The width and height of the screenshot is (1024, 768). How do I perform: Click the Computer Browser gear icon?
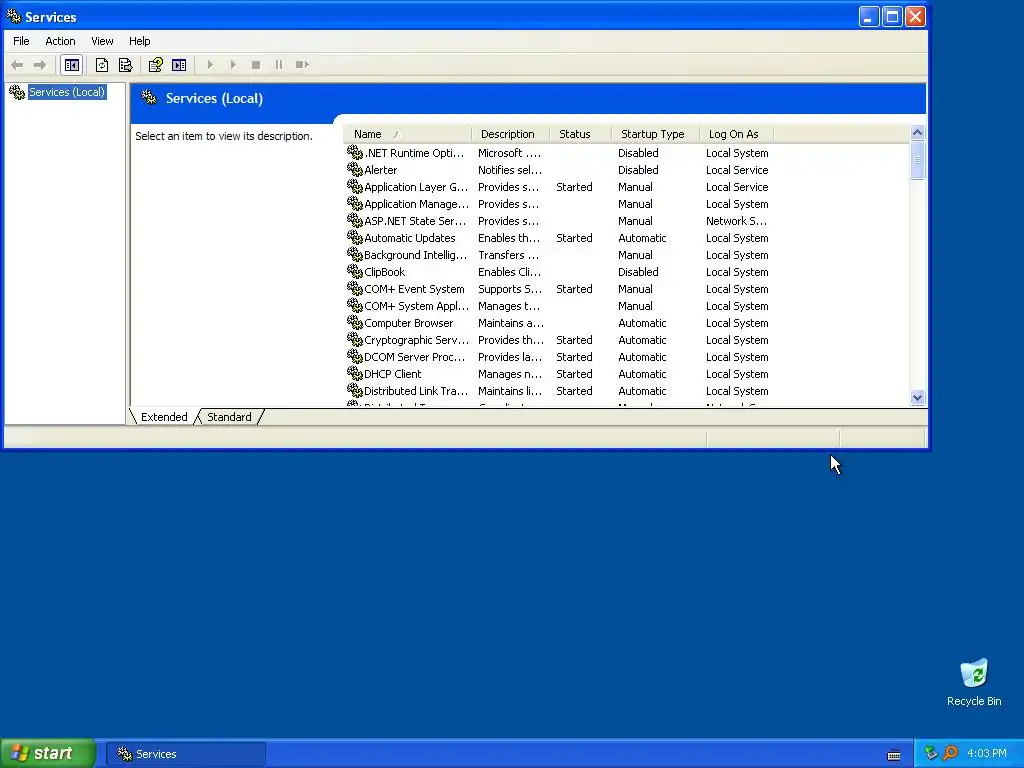[x=355, y=322]
